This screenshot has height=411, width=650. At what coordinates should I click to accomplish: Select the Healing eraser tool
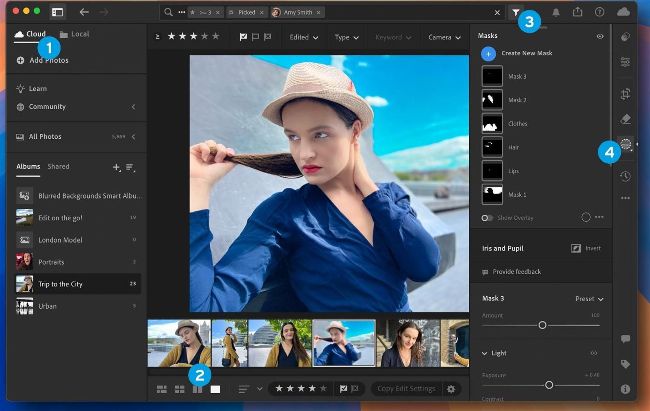coord(625,119)
